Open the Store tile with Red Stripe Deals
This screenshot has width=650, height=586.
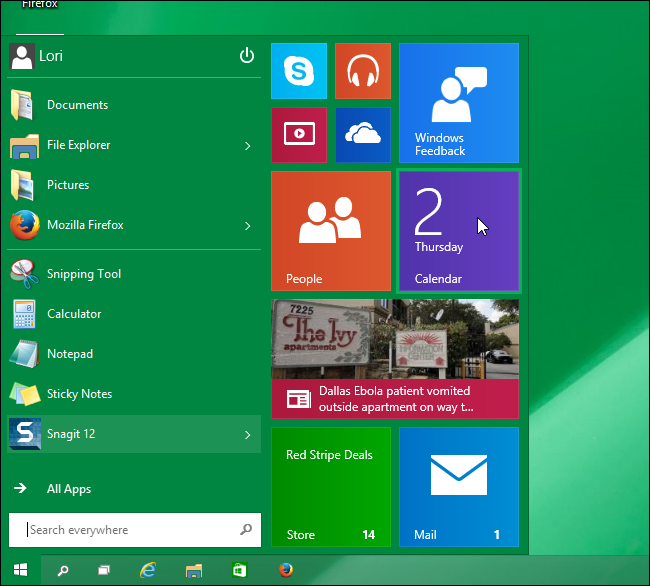(330, 486)
